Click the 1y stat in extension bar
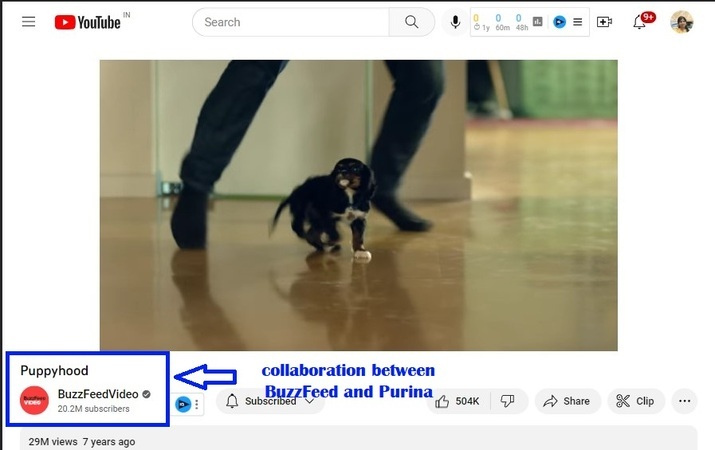 pyautogui.click(x=481, y=22)
